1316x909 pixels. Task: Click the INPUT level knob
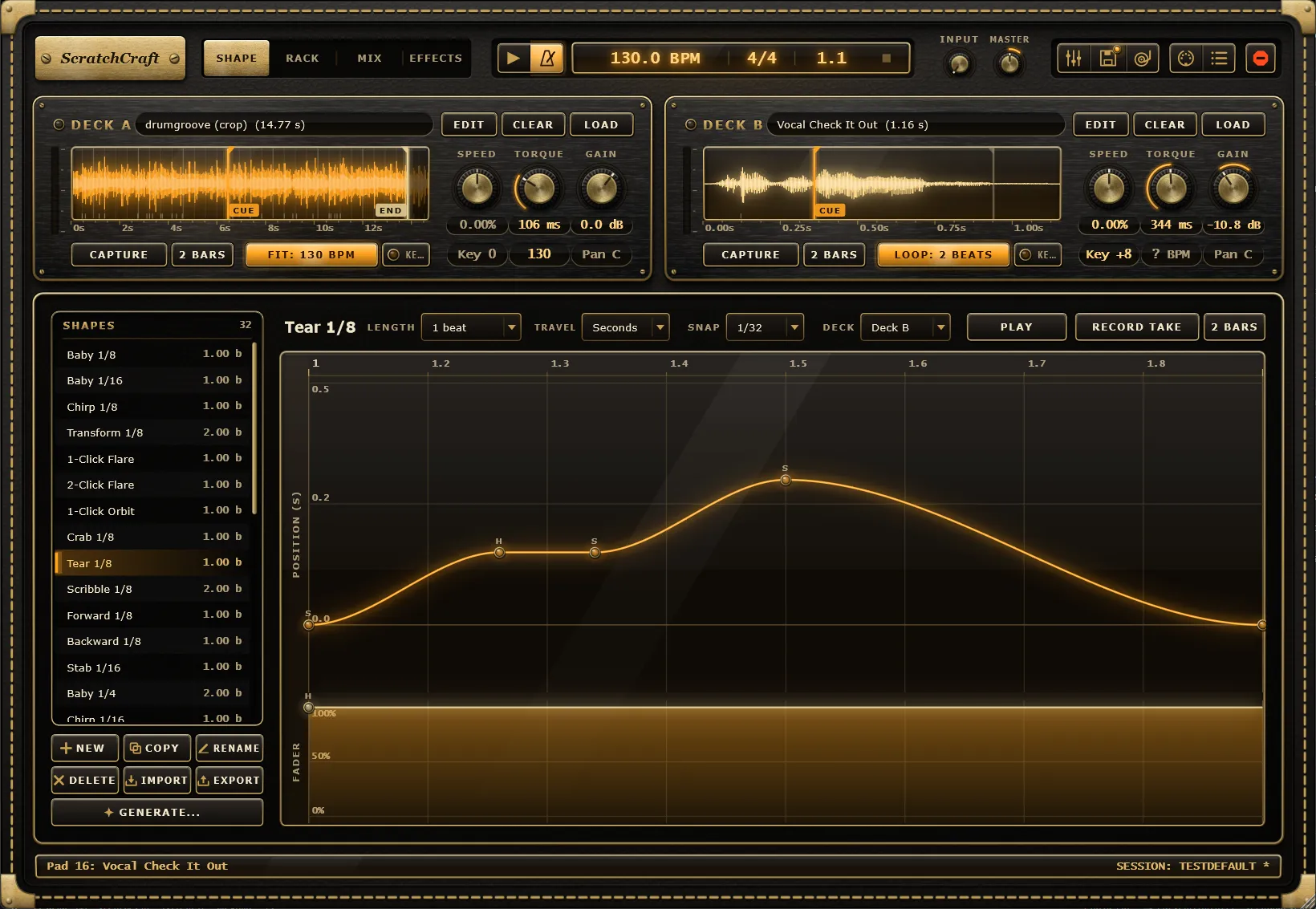pyautogui.click(x=960, y=63)
